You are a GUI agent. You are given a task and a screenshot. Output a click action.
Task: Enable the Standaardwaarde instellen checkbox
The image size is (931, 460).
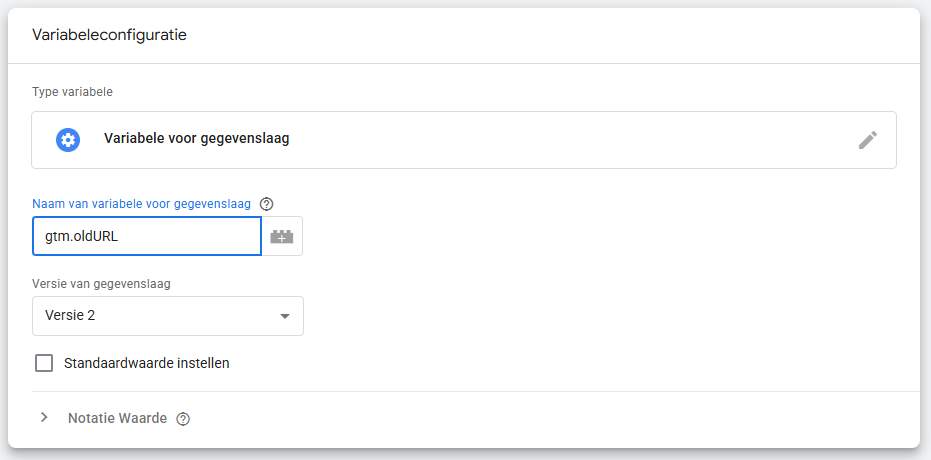(x=44, y=363)
